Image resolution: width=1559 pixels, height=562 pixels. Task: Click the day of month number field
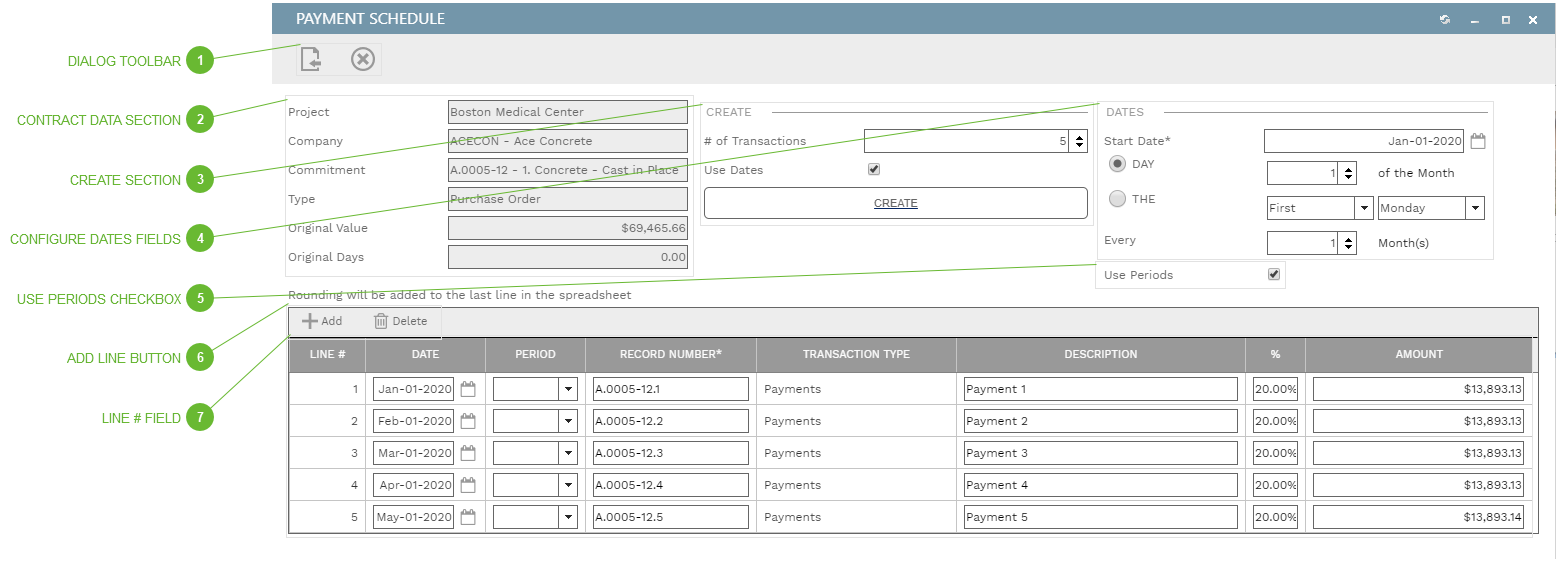pyautogui.click(x=1303, y=173)
